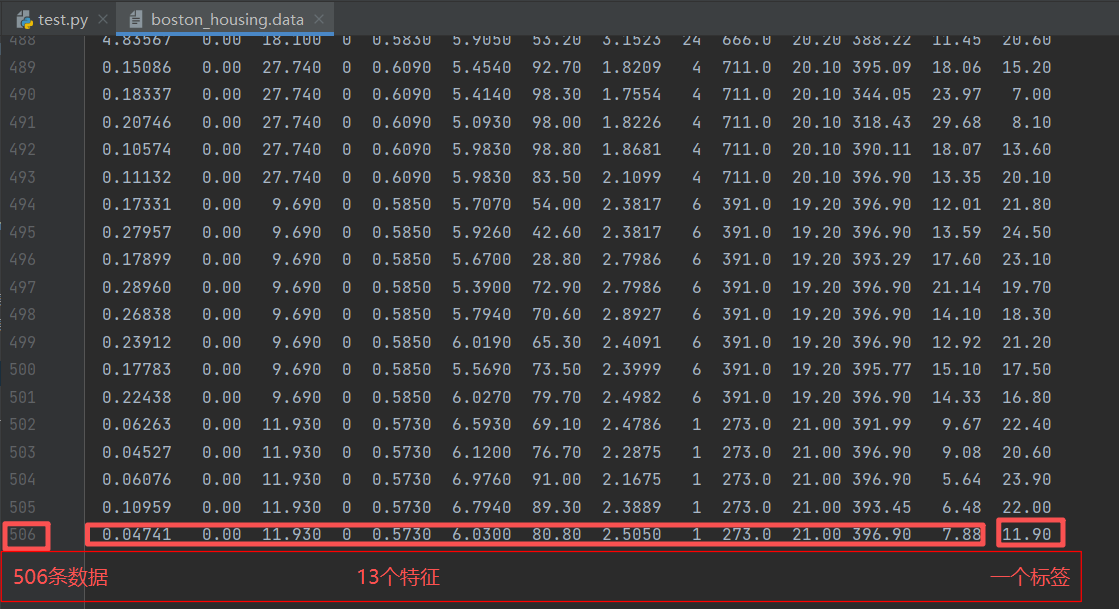Click the value 395.77 on line 500
This screenshot has height=609, width=1119.
881,370
